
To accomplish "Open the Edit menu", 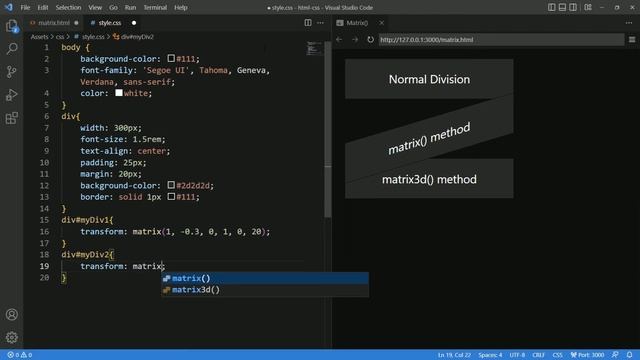I will (43, 7).
